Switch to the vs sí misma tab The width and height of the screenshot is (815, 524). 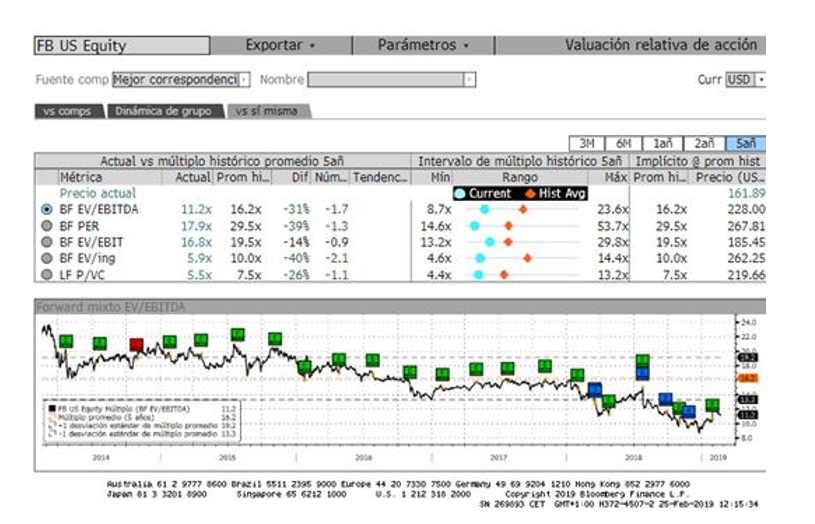pyautogui.click(x=267, y=111)
